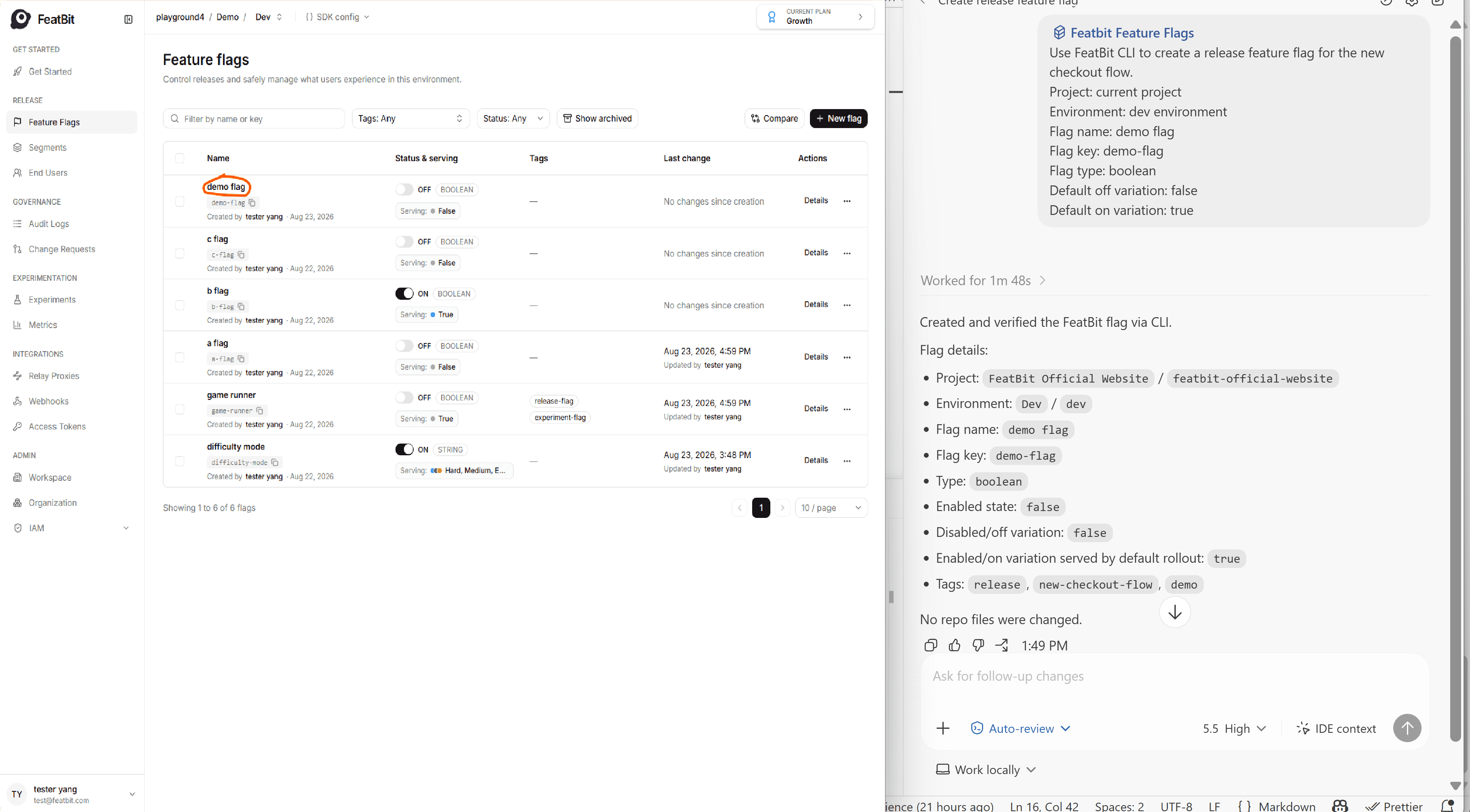The height and width of the screenshot is (812, 1470).
Task: Copy the demo-flag key
Action: pyautogui.click(x=252, y=202)
